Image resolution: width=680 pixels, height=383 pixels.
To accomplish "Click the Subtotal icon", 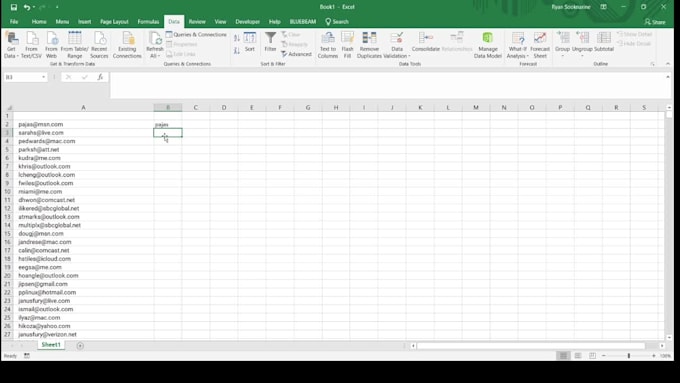I will [604, 42].
